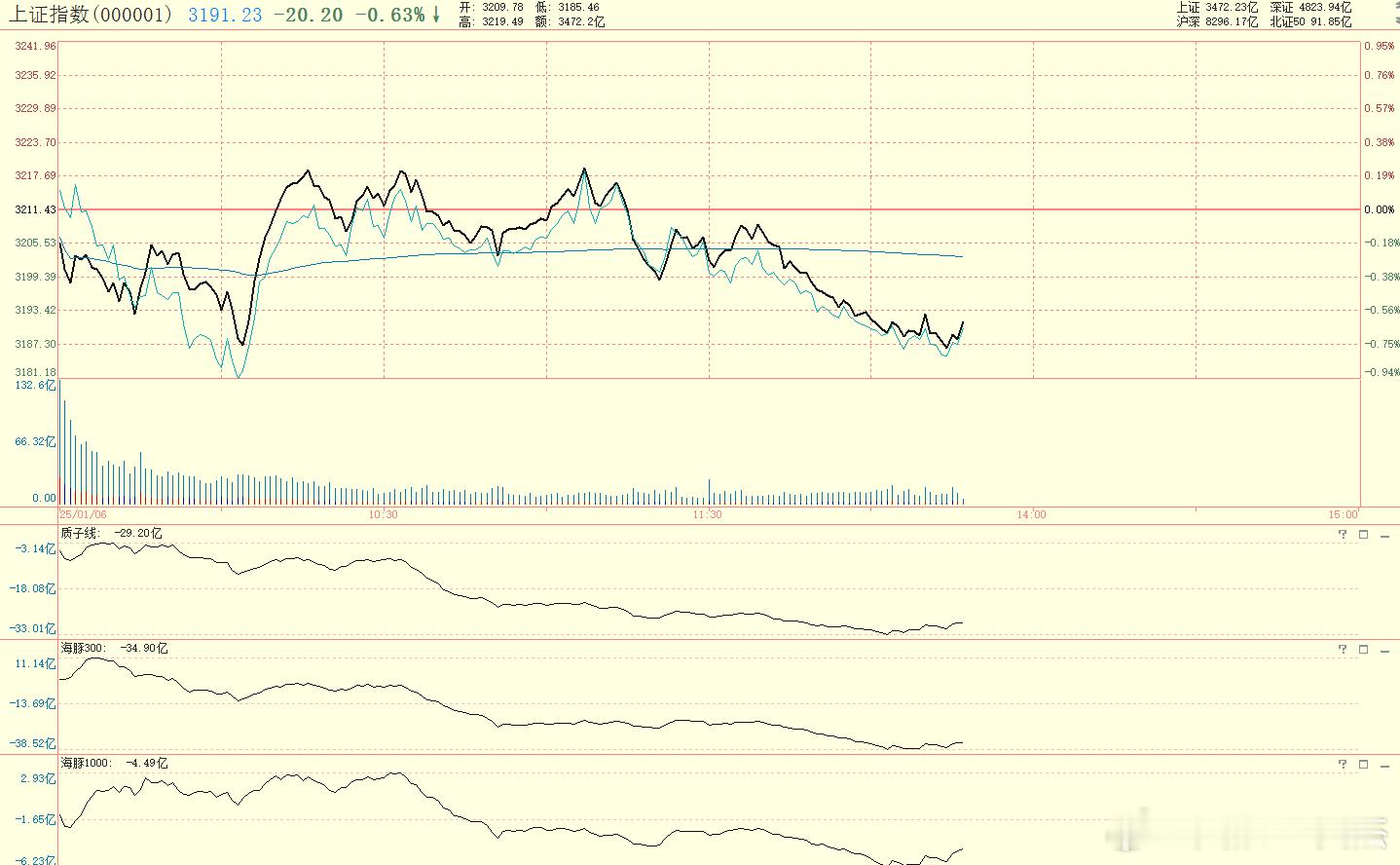Click the -1.65亿 axis label in 海豚1000 panel
Screen dimensions: 1400x865
coord(37,819)
